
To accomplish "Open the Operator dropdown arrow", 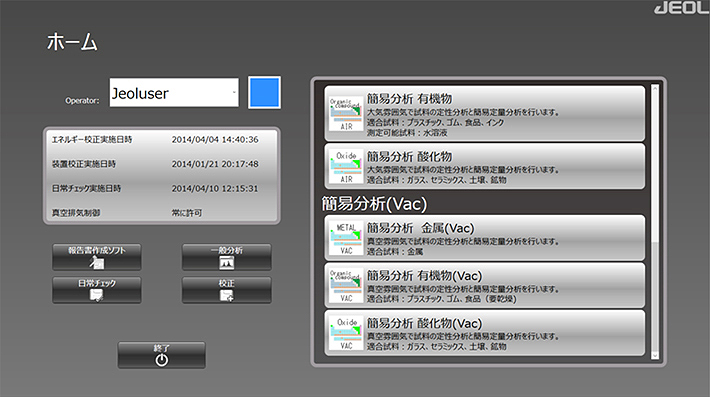I will pos(234,92).
